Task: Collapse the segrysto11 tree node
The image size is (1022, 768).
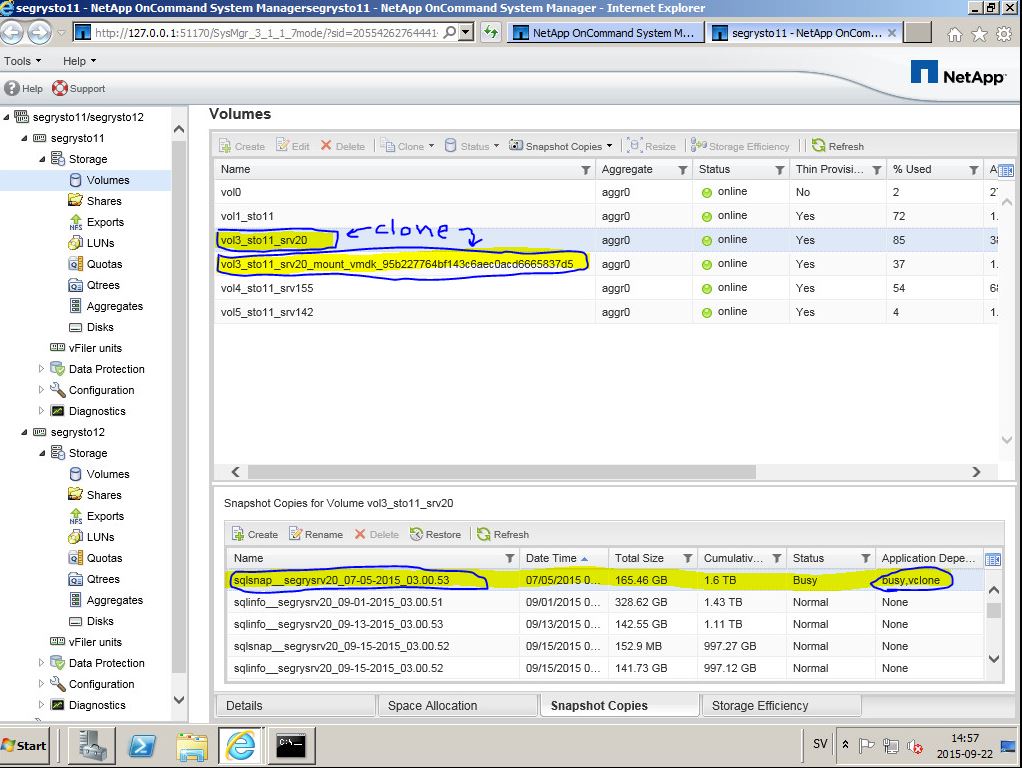Action: [24, 138]
